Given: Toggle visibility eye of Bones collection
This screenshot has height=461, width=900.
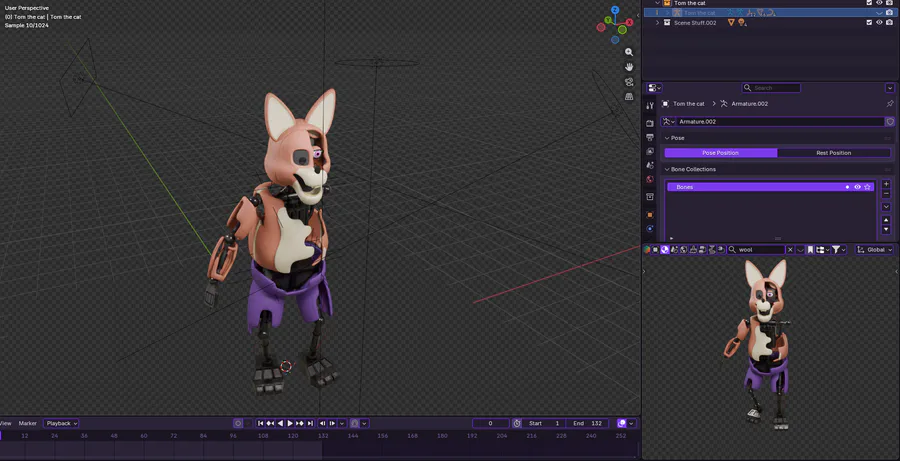Looking at the screenshot, I should coord(857,187).
